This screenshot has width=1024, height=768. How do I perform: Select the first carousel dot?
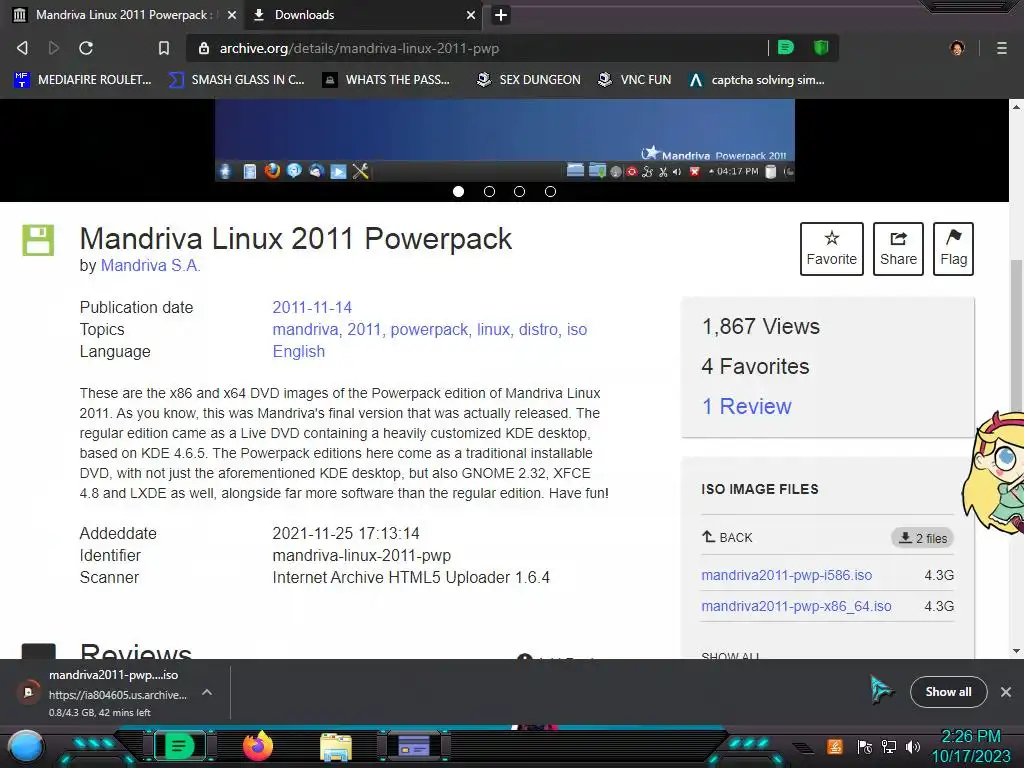(x=458, y=191)
